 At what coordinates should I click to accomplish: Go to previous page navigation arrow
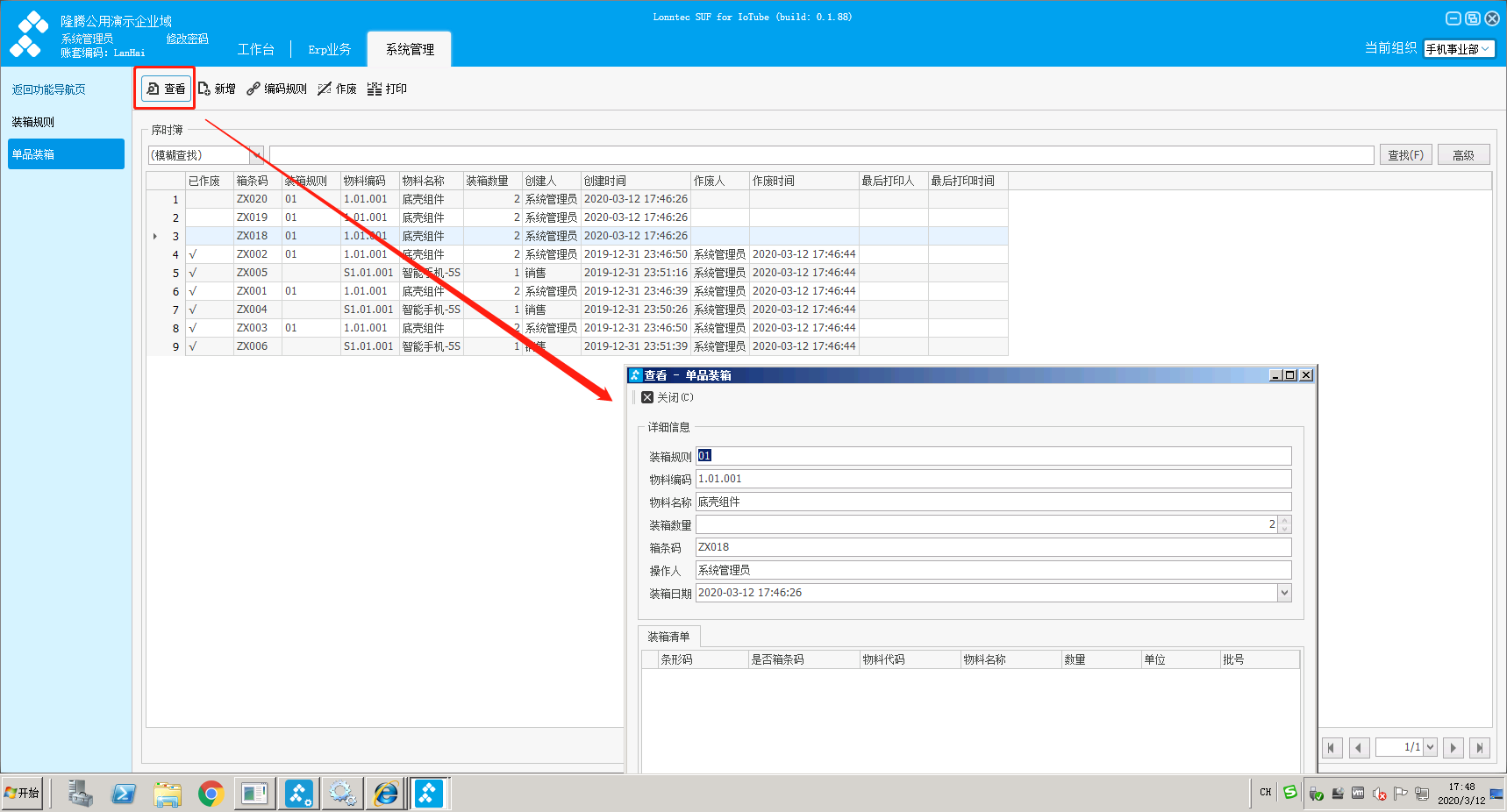coord(1359,748)
